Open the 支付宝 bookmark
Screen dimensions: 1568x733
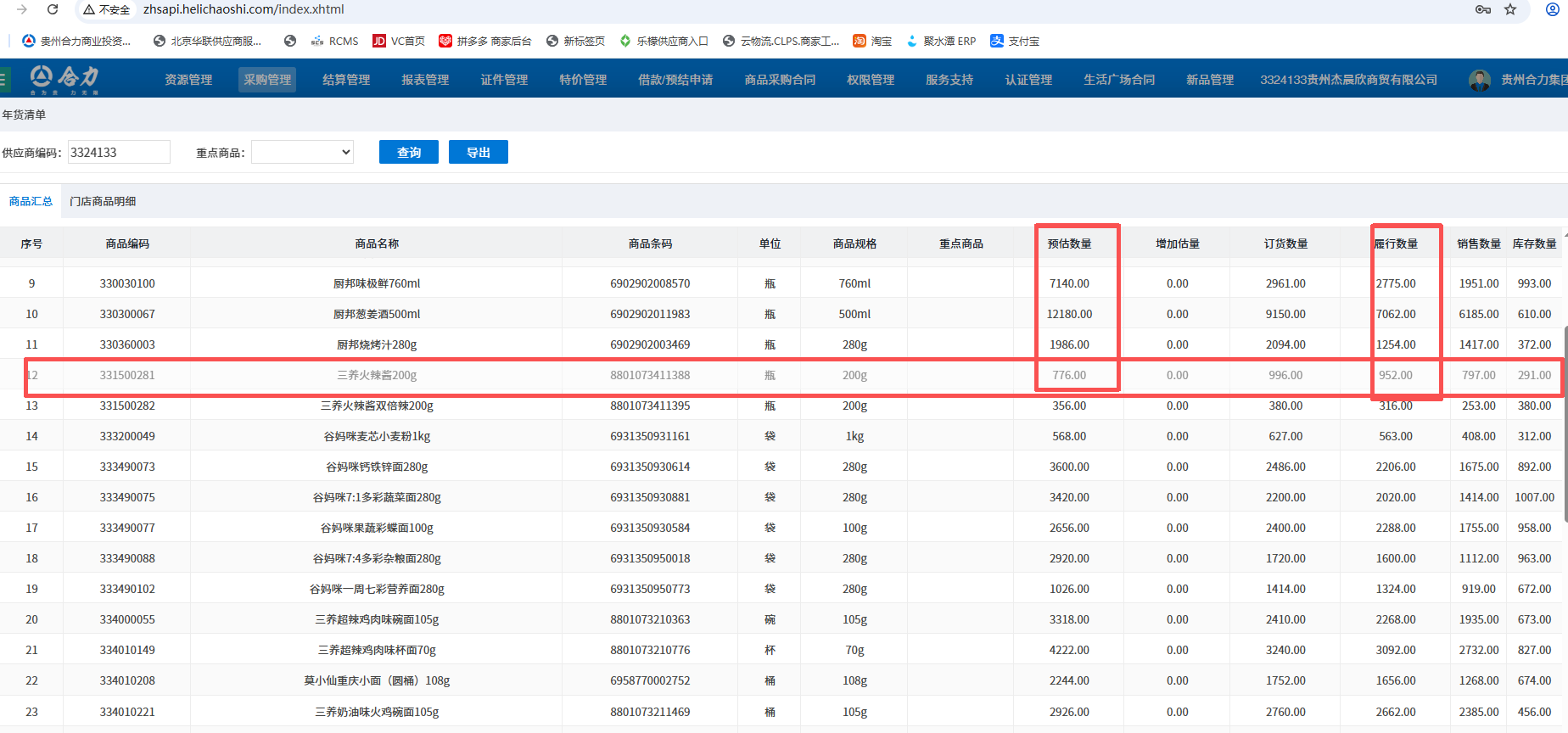click(x=1015, y=41)
